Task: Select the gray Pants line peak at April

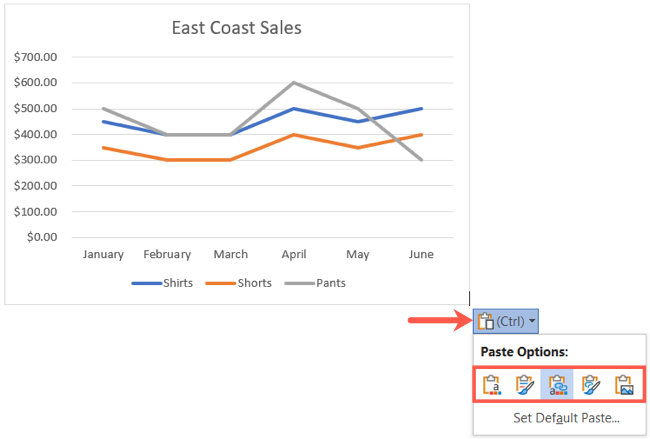Action: pyautogui.click(x=294, y=82)
